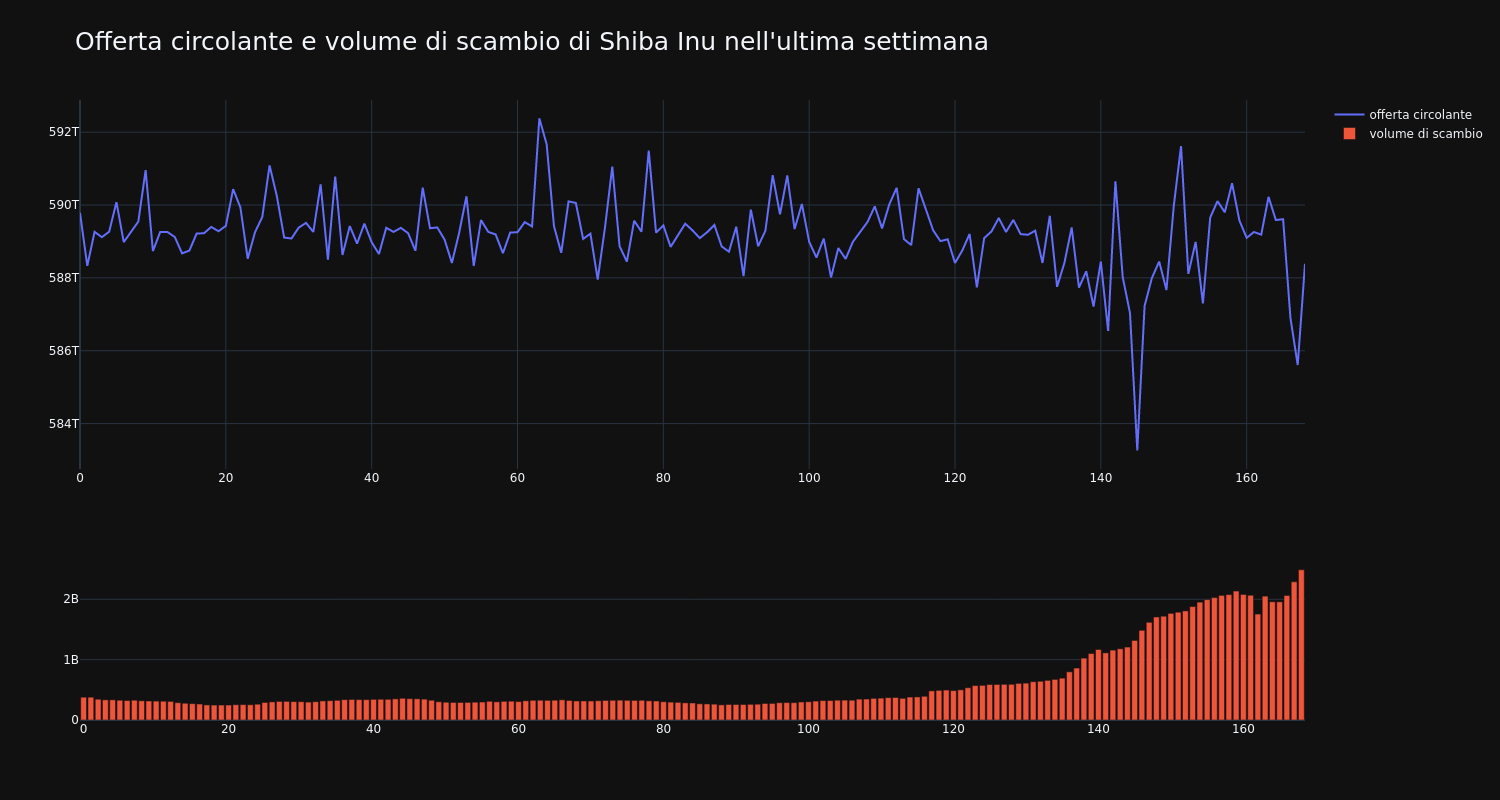Click the blue line swatch in the legend

(x=1349, y=115)
